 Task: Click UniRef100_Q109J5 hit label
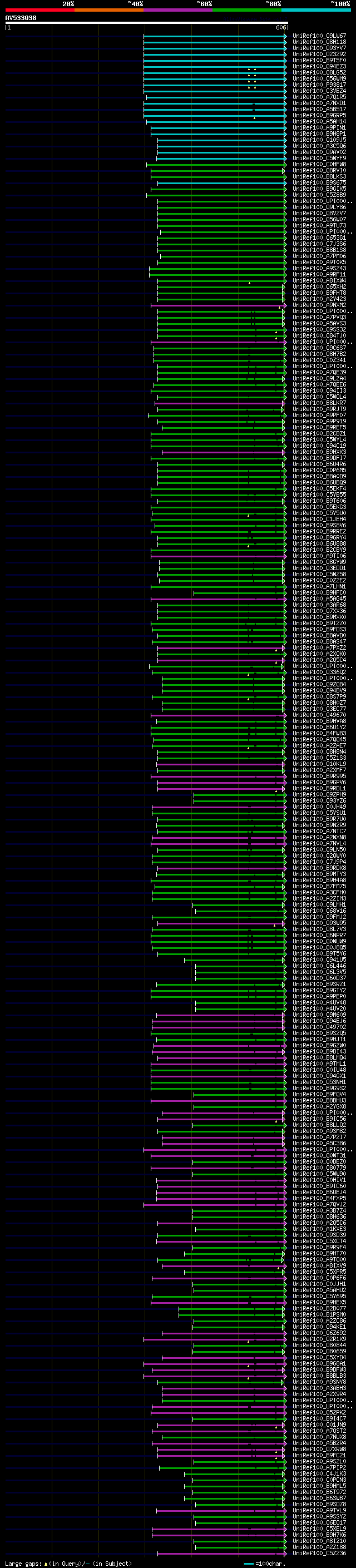319,140
